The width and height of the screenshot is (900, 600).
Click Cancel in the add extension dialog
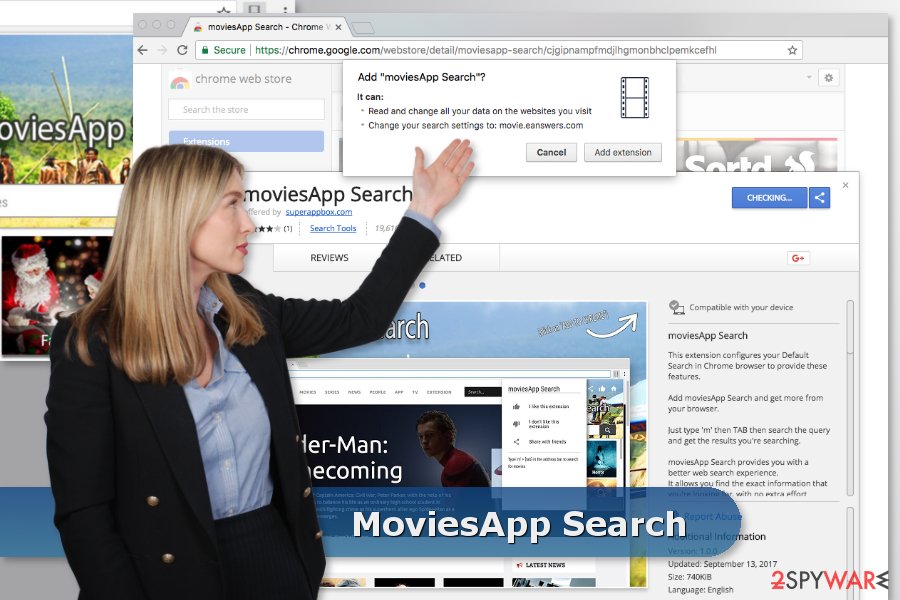[551, 152]
